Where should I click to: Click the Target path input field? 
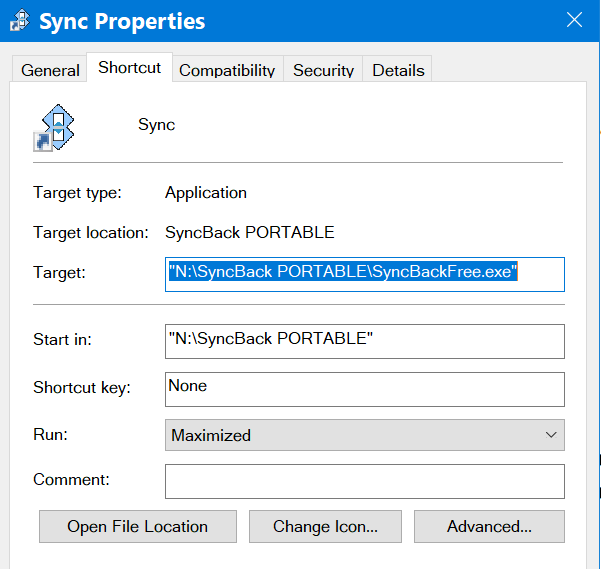365,274
